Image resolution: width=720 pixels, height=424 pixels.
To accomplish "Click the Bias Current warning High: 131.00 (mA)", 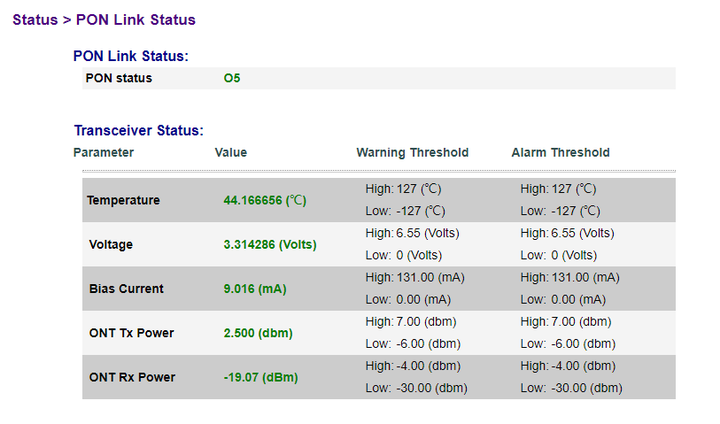I will tap(415, 277).
